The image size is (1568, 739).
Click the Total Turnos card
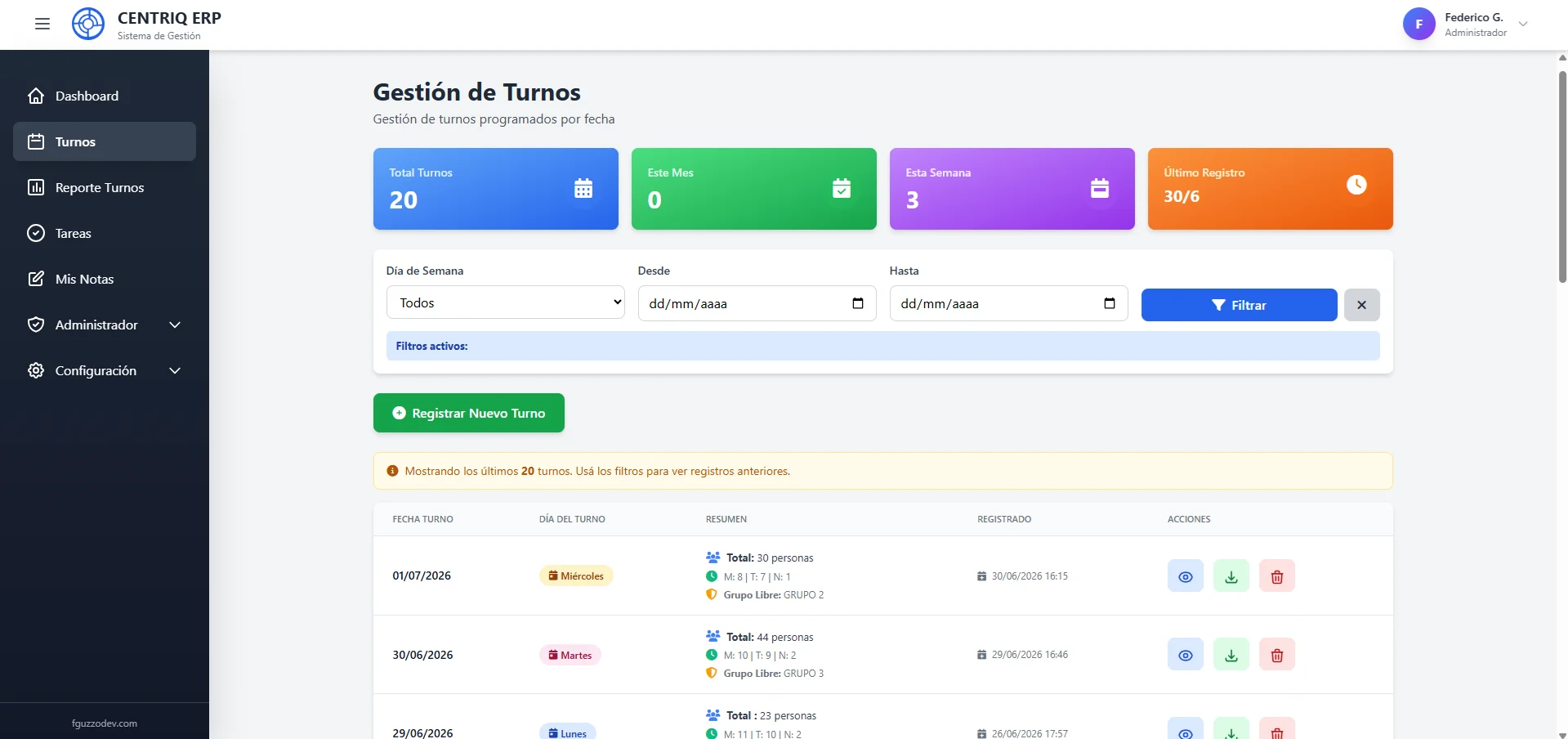tap(496, 189)
